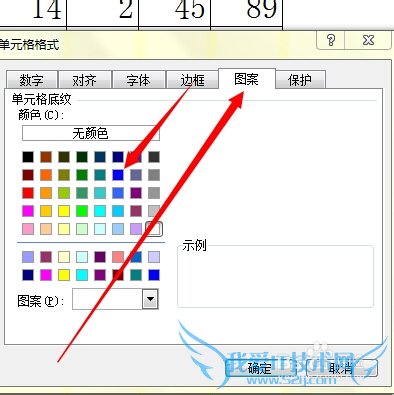Pick the gold swatch in the fourth row
394x395 pixels.
tap(46, 211)
